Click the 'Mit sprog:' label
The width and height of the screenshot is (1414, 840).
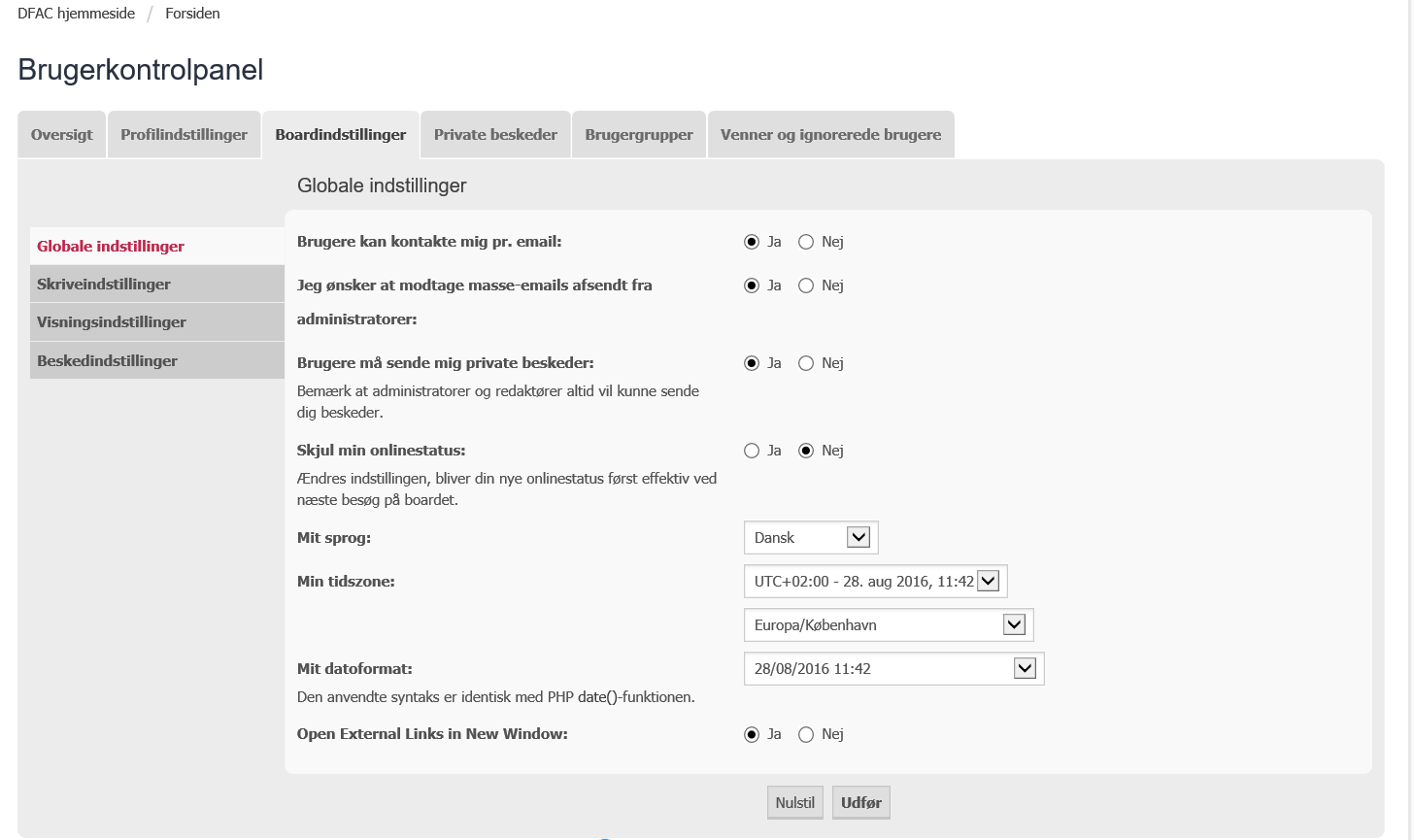334,538
